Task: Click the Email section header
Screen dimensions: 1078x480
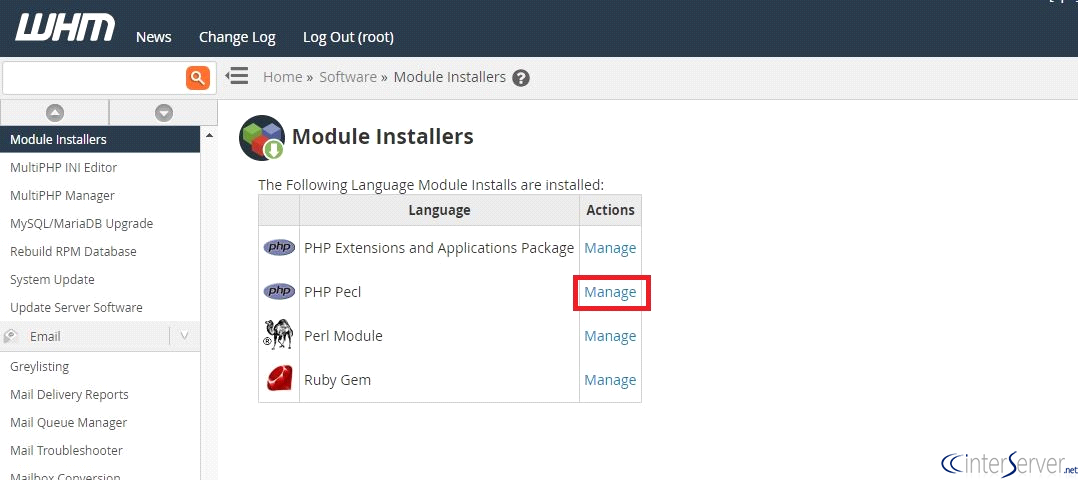Action: (100, 336)
